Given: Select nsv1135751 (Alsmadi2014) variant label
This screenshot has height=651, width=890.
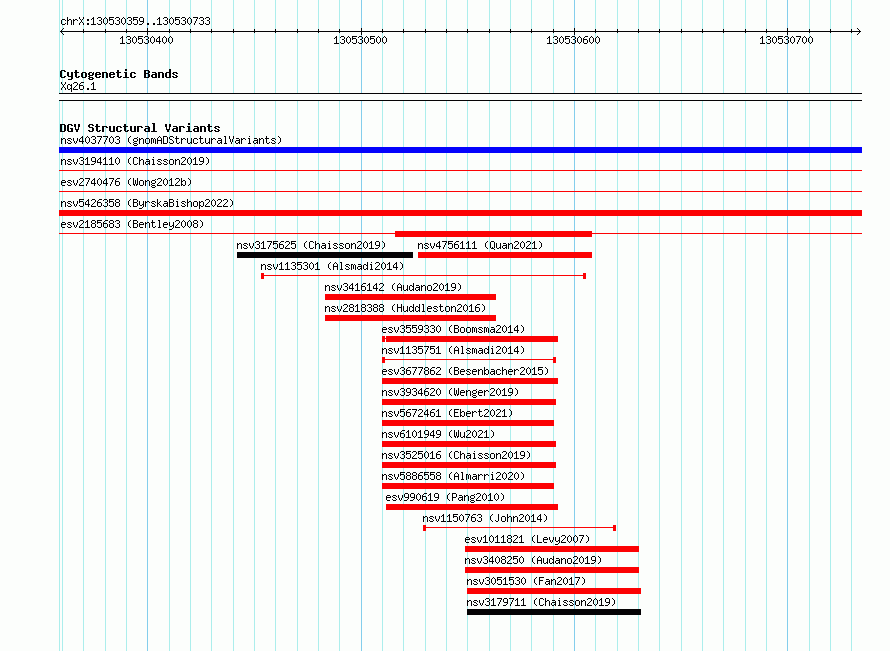Looking at the screenshot, I should tap(453, 350).
